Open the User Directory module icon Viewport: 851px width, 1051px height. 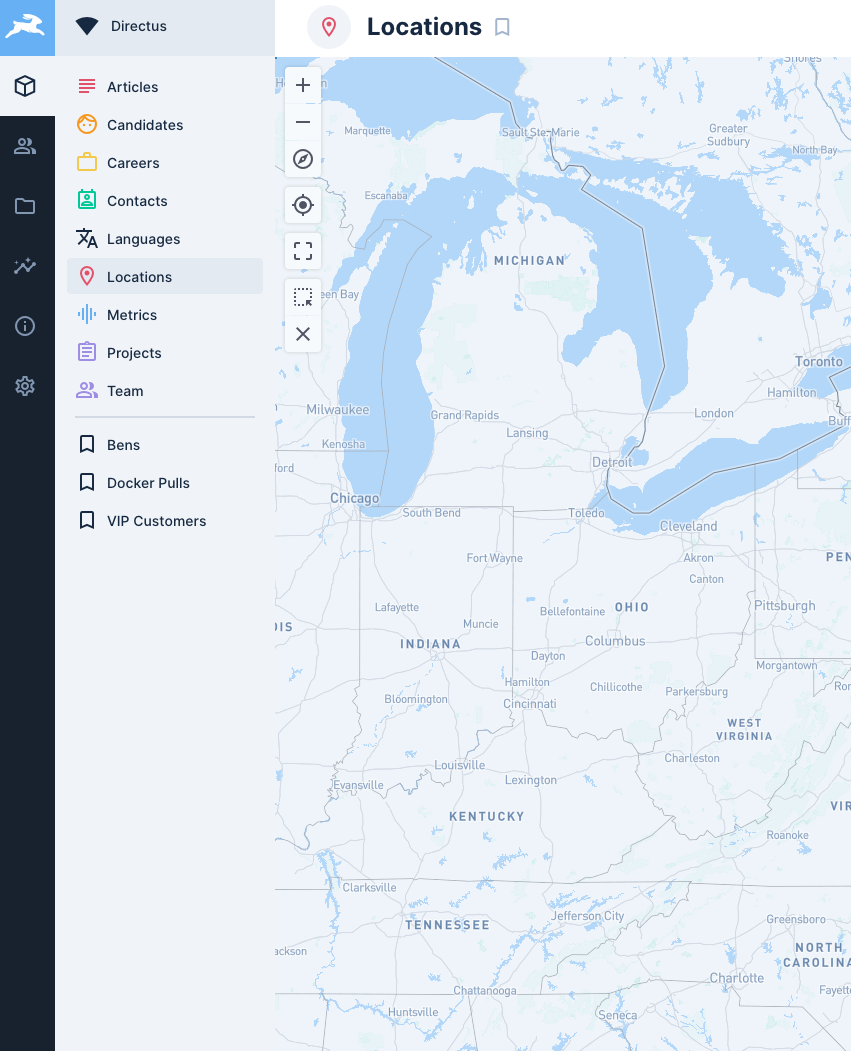point(25,146)
